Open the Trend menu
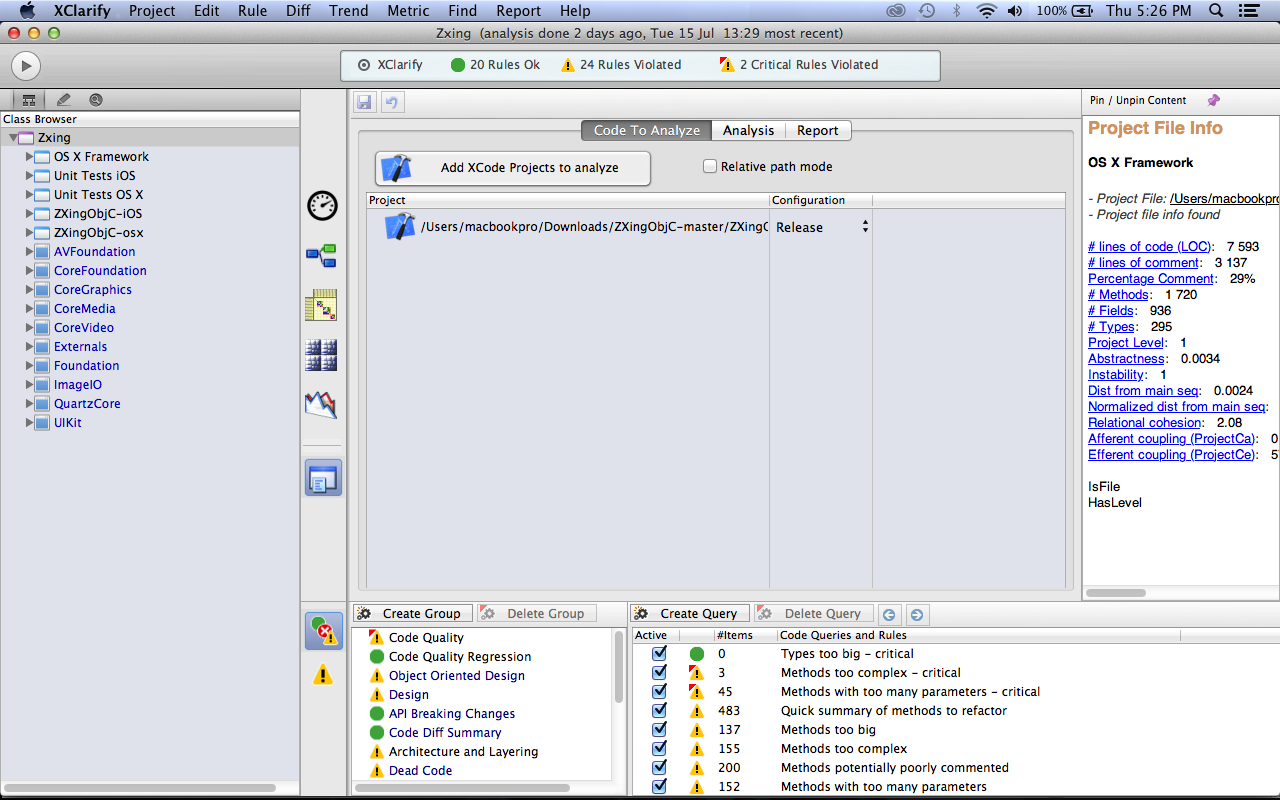 coord(349,11)
